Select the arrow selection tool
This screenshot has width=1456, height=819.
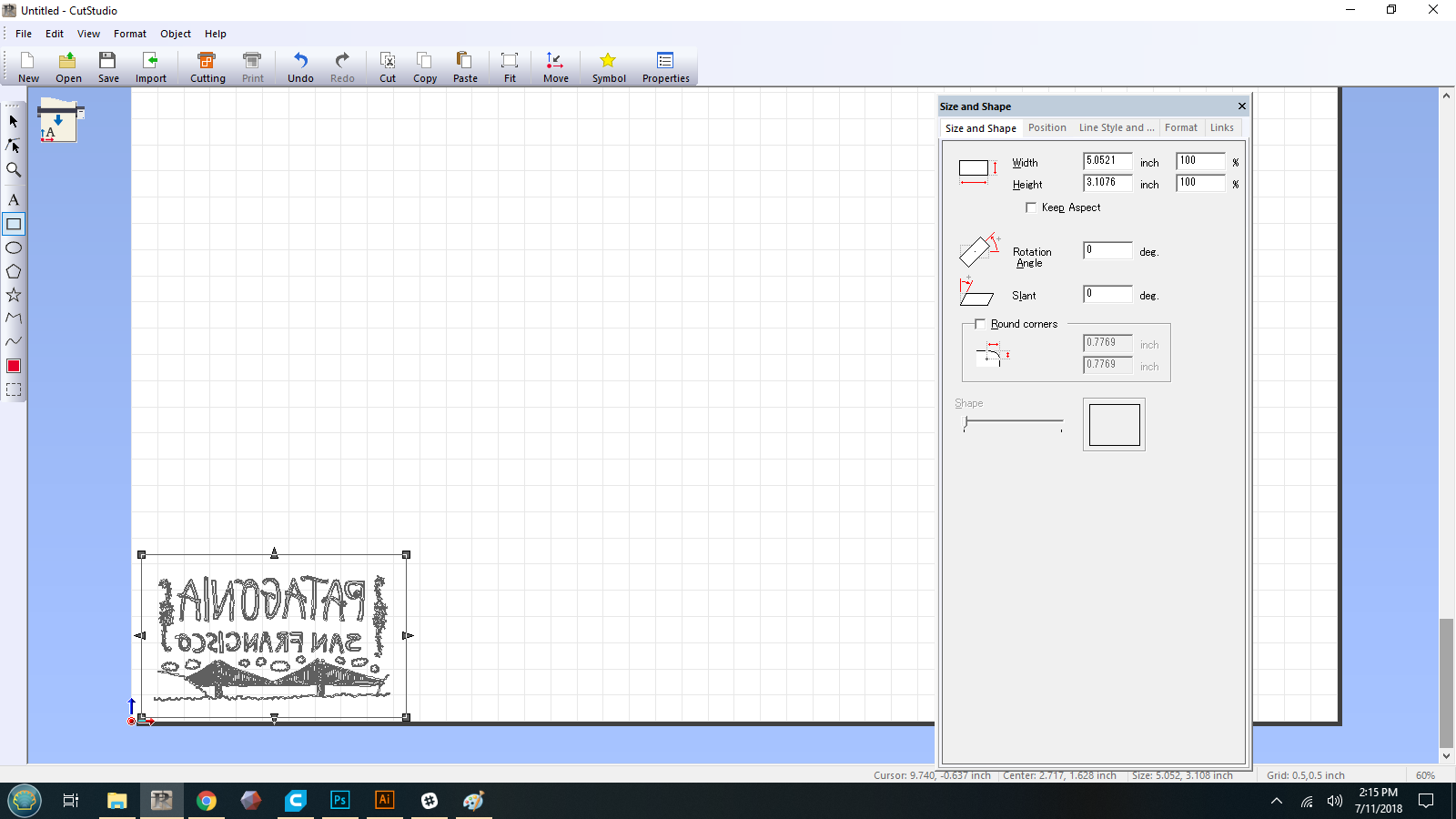[14, 121]
